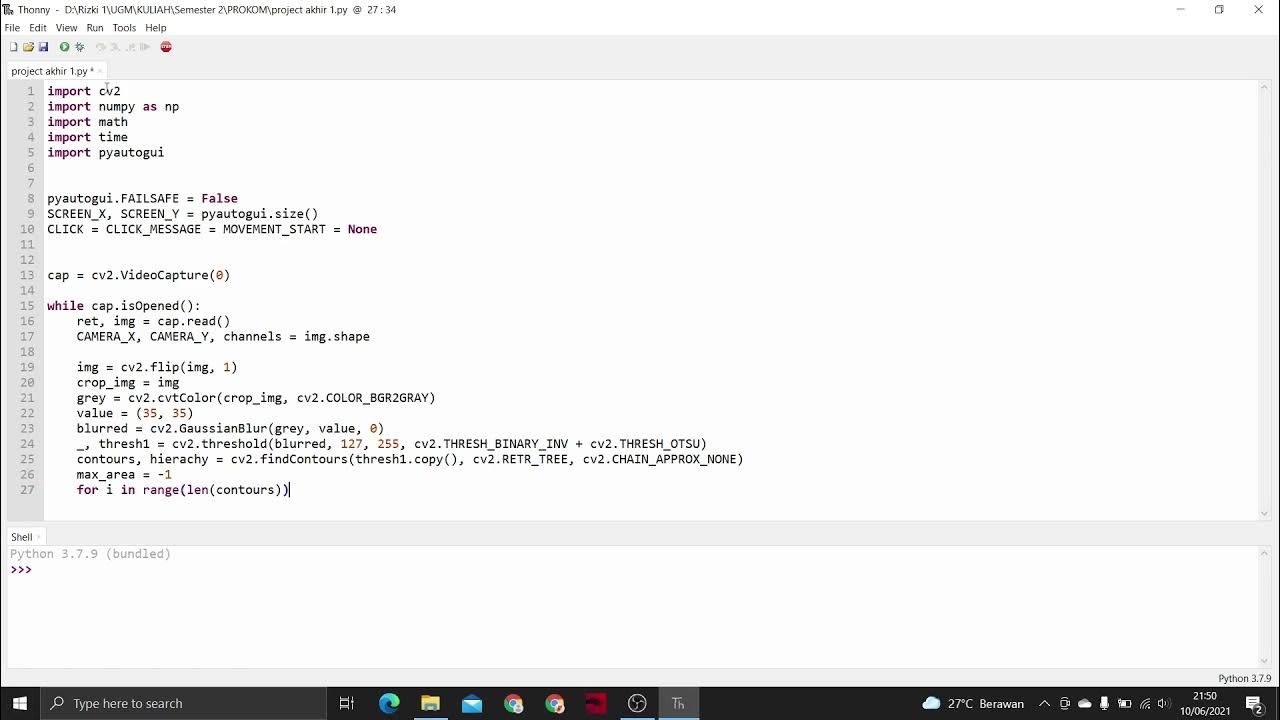Open first Google Chrome taskbar icon
Screen dimensions: 1280x720
click(514, 703)
